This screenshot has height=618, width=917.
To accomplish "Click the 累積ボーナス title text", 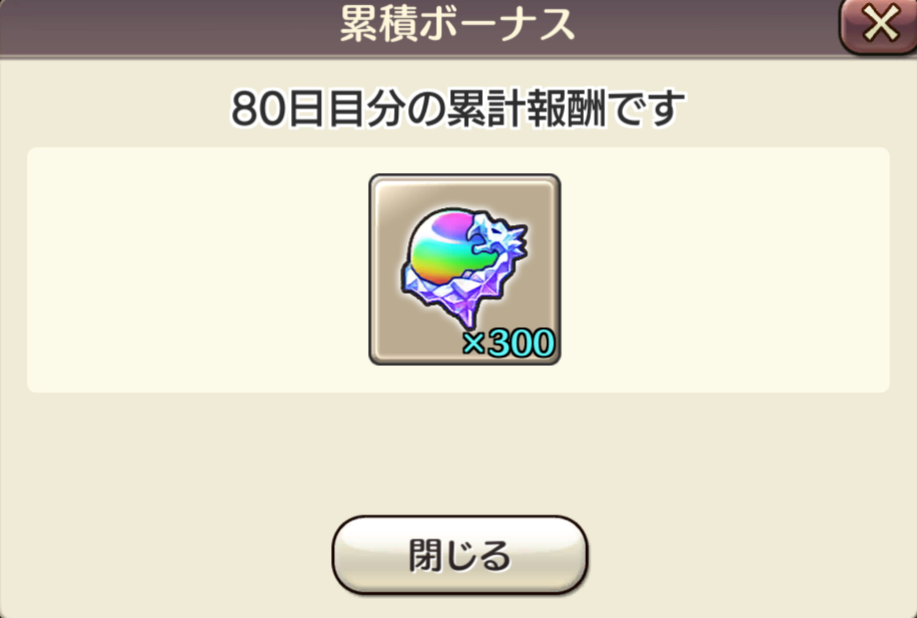I will click(458, 25).
